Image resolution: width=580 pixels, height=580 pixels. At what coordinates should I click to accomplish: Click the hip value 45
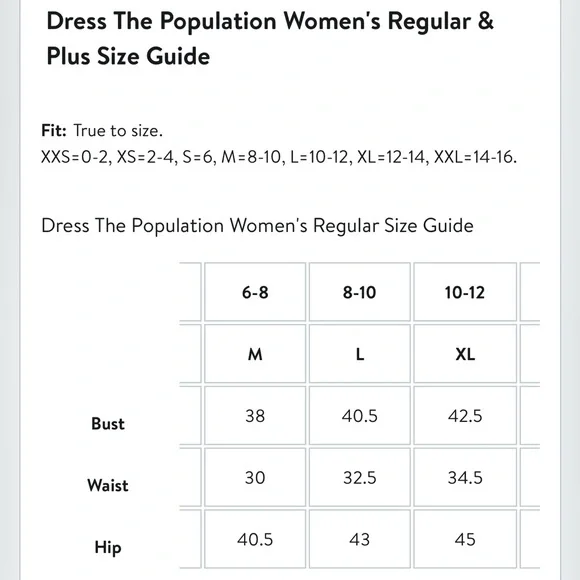[x=465, y=539]
